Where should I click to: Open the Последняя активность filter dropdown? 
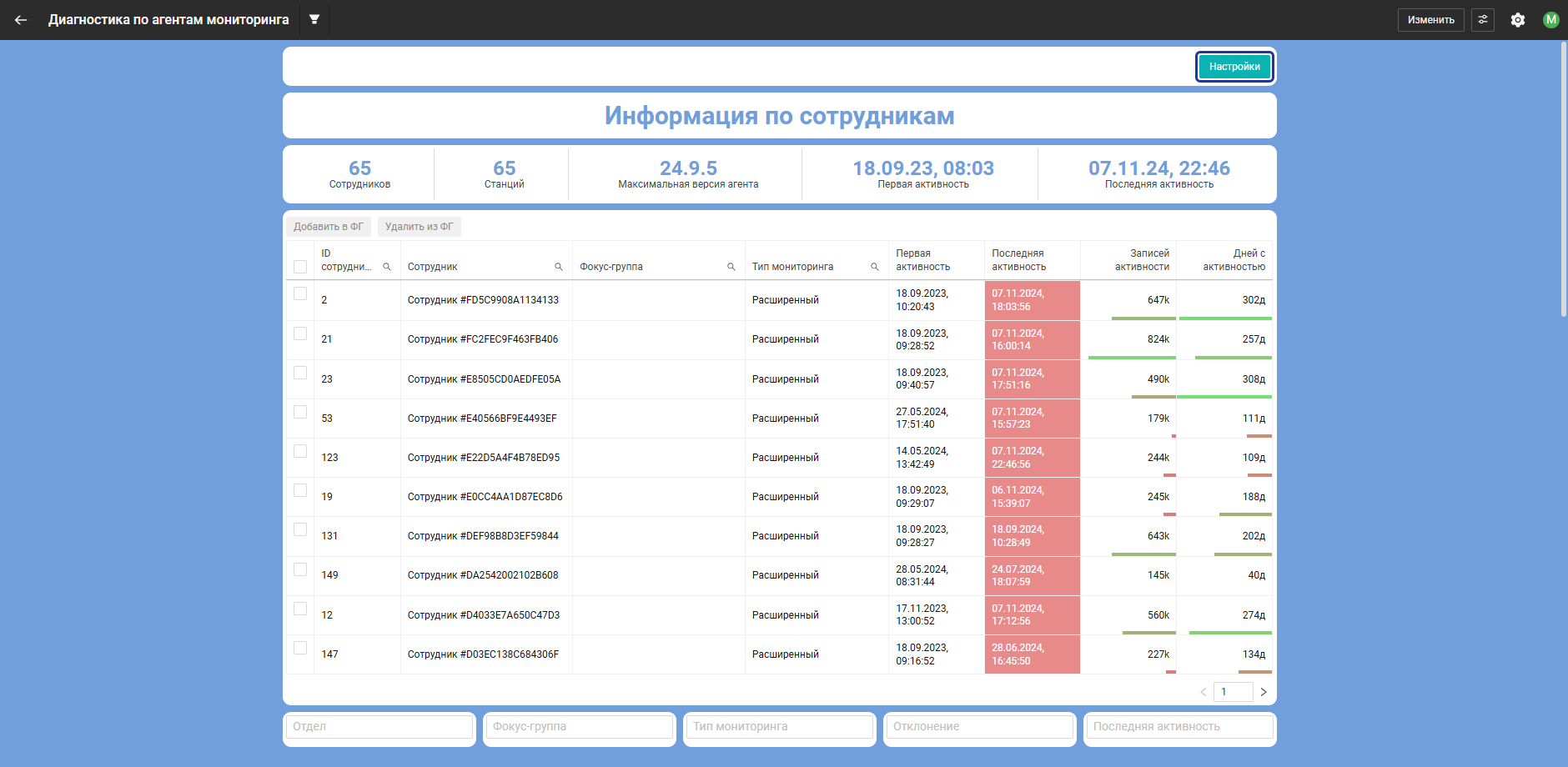[x=1180, y=727]
